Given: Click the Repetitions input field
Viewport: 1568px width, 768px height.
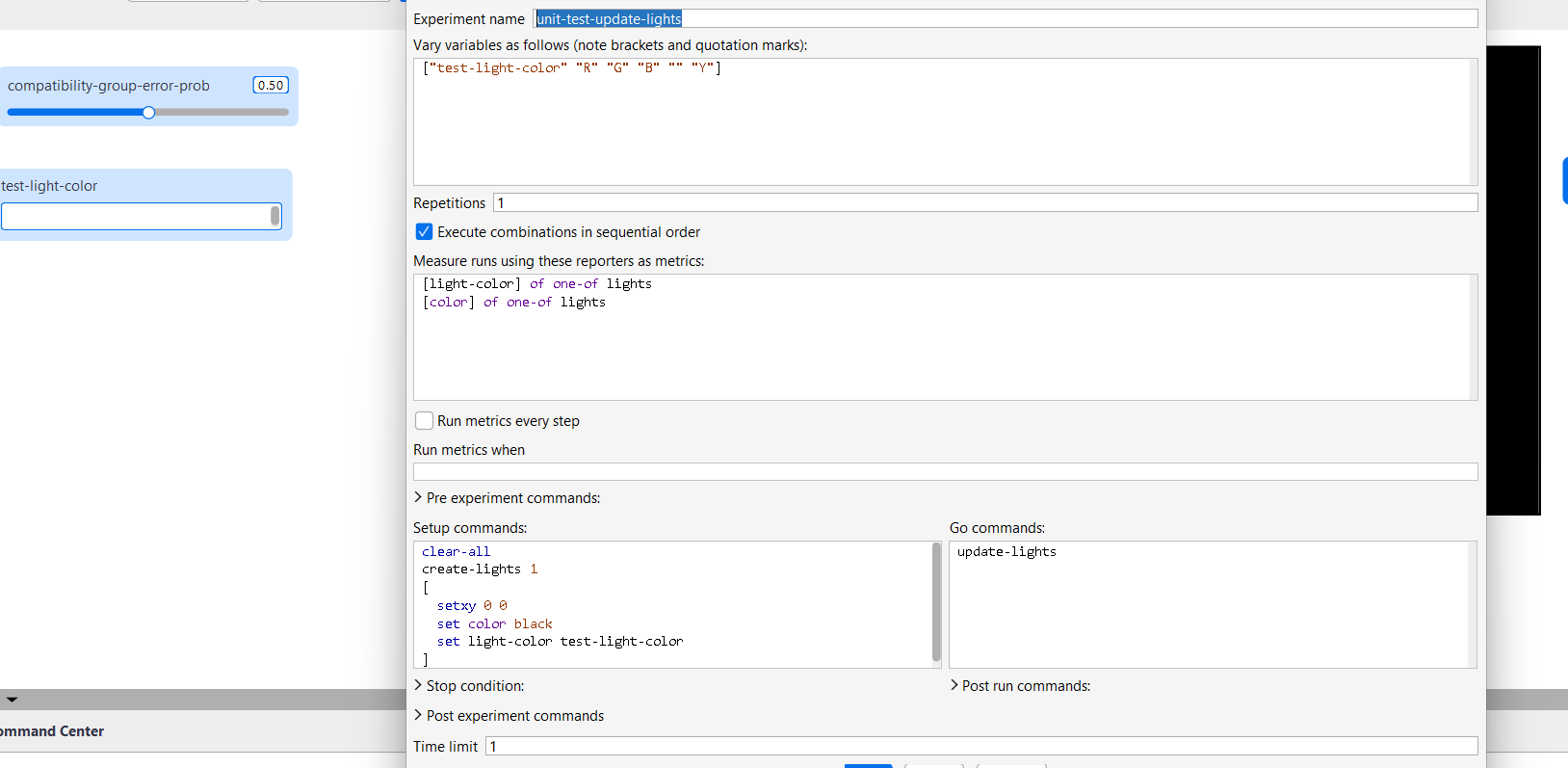Looking at the screenshot, I should [984, 203].
